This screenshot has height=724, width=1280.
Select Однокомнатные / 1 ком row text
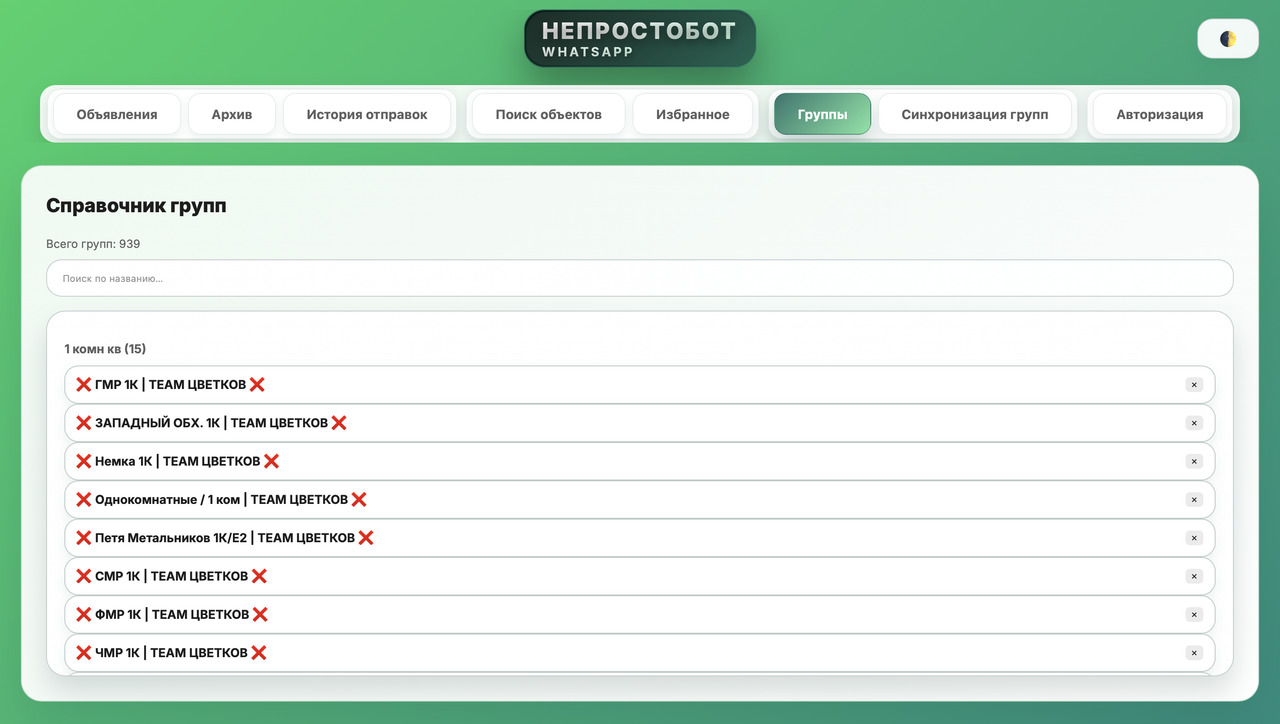[221, 500]
